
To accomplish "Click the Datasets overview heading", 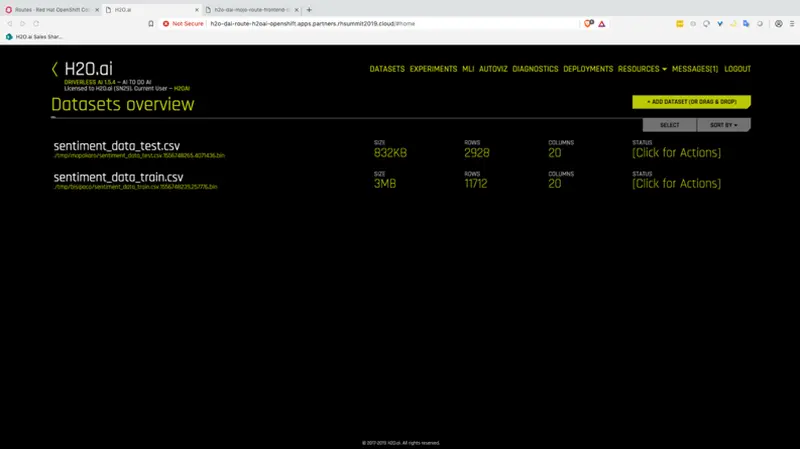I will 122,105.
